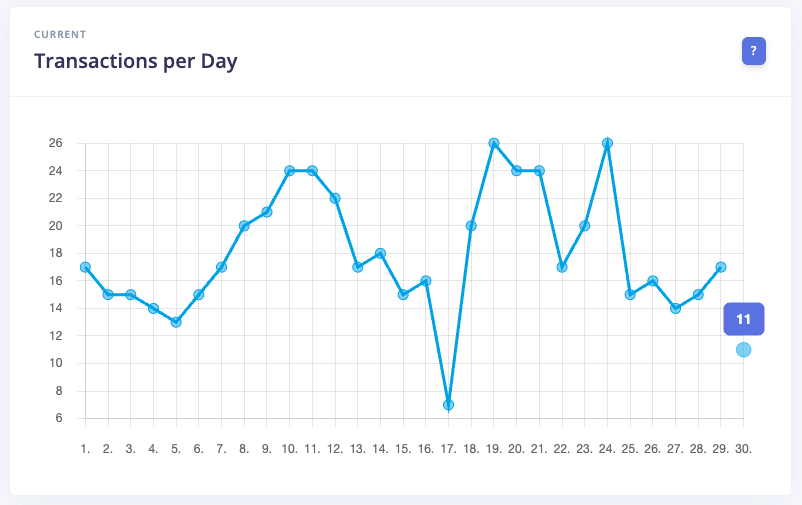Click the y-axis label 26
The image size is (802, 505).
[x=55, y=143]
